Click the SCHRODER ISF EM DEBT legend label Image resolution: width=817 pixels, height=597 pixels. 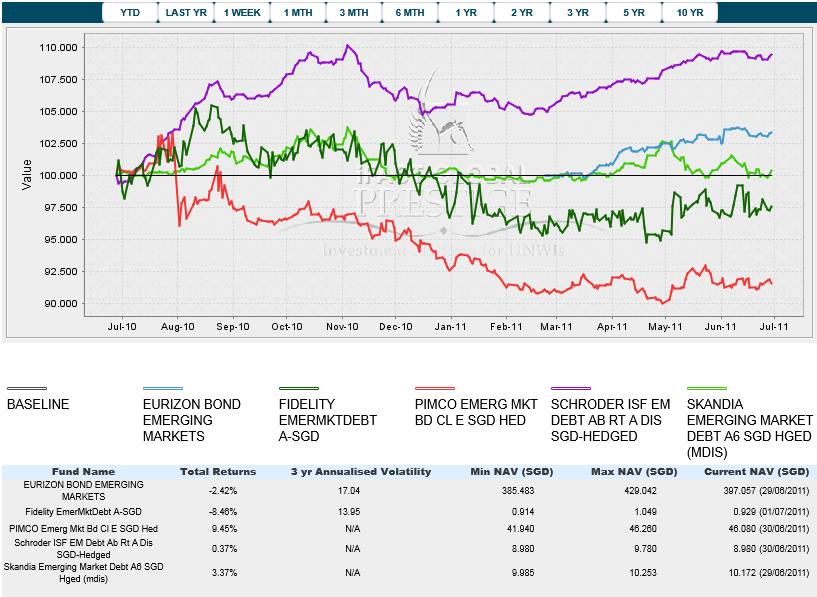(611, 420)
